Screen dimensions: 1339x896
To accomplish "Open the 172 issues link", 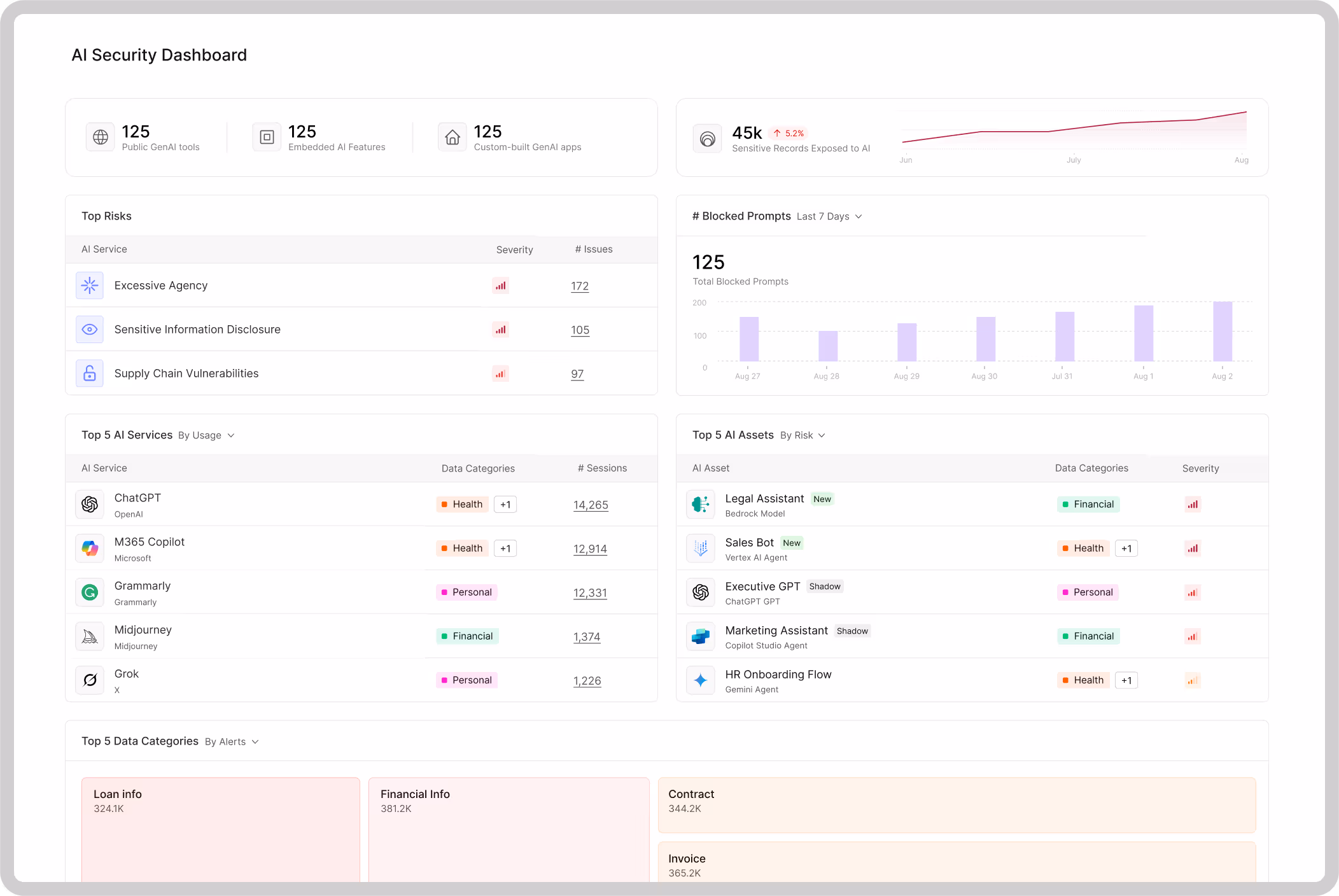I will (580, 286).
